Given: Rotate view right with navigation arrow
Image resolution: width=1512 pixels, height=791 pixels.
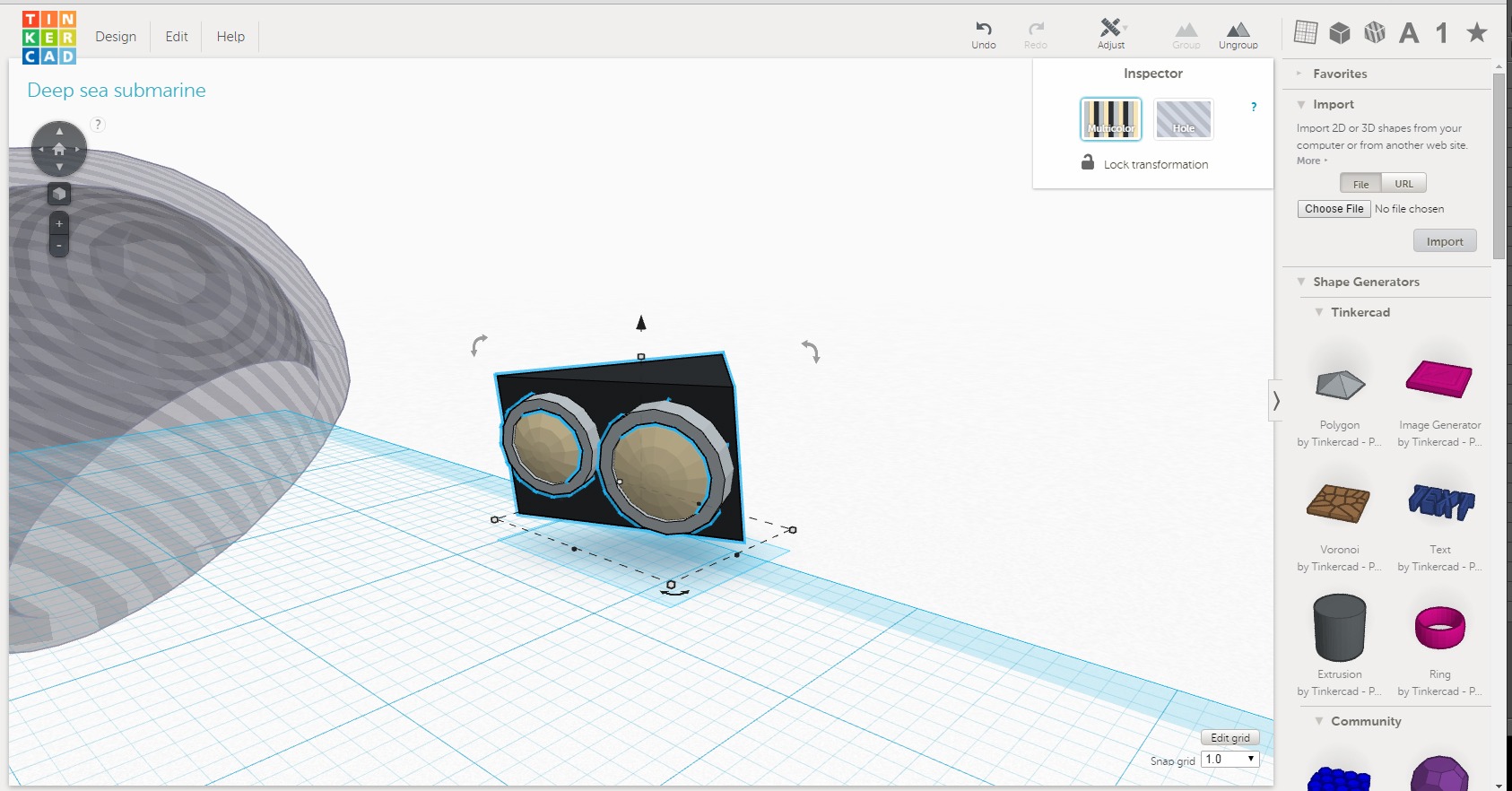Looking at the screenshot, I should 77,149.
